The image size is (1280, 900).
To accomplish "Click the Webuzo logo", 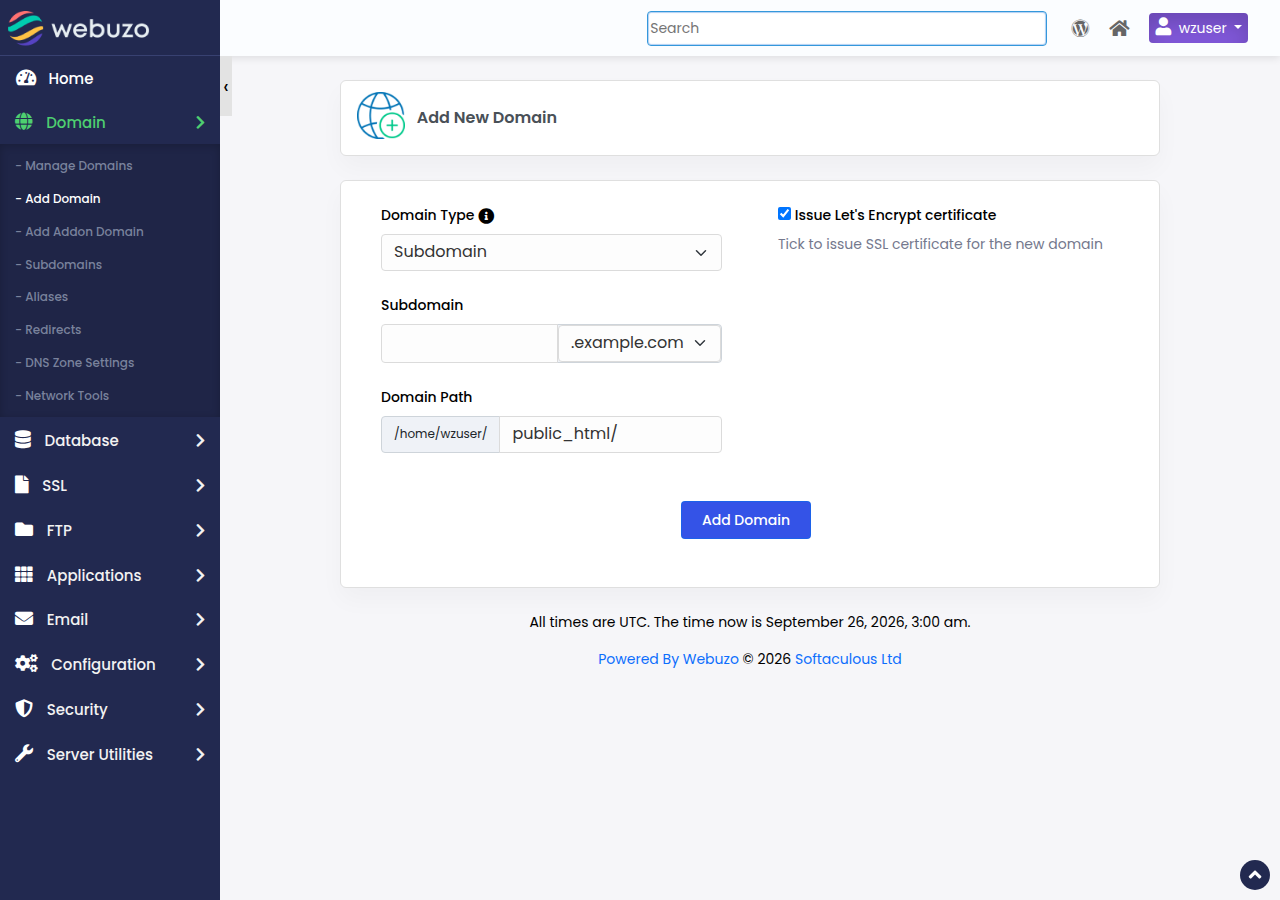I will click(x=79, y=28).
